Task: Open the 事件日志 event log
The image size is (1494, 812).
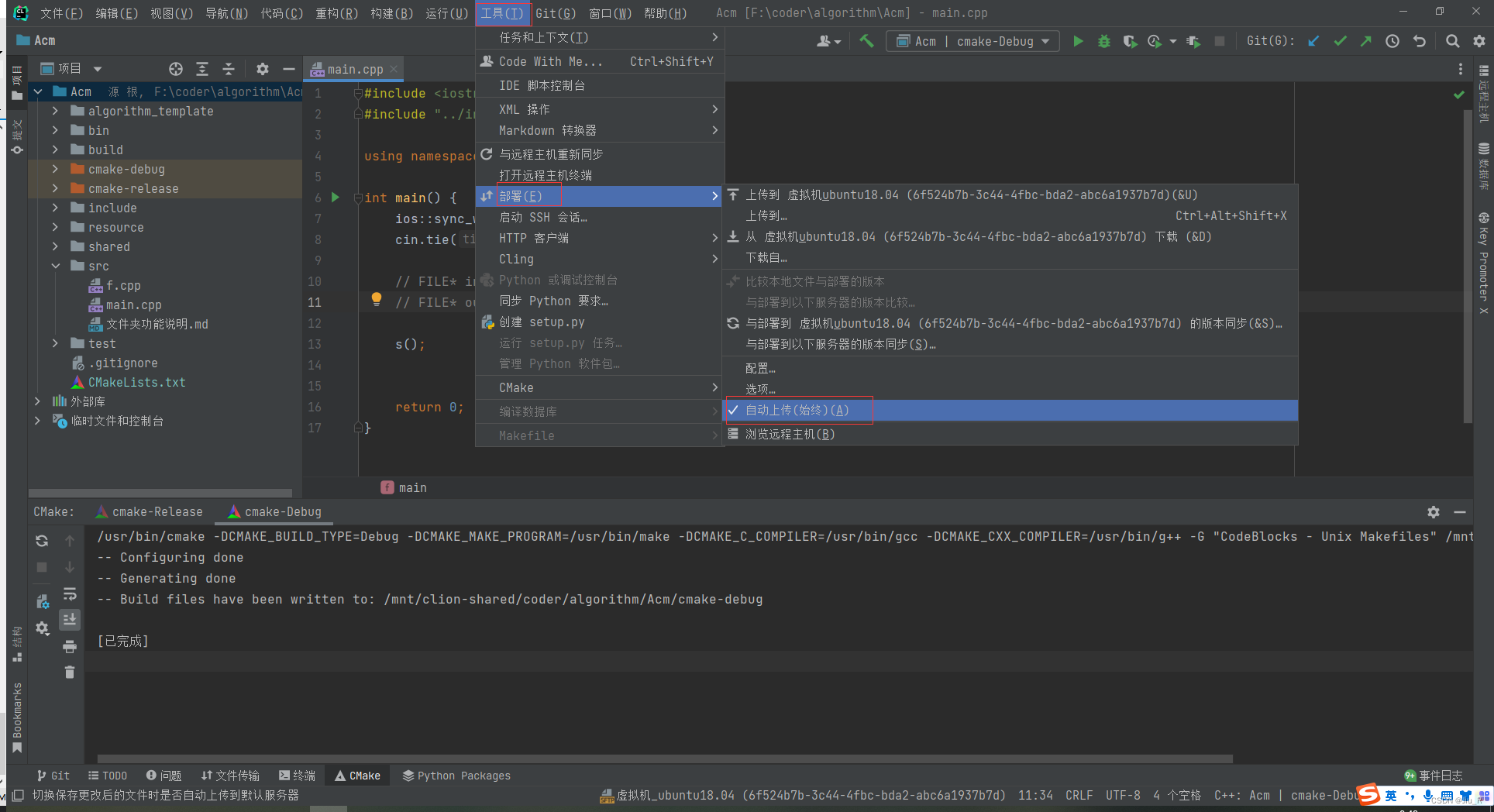Action: point(1434,776)
